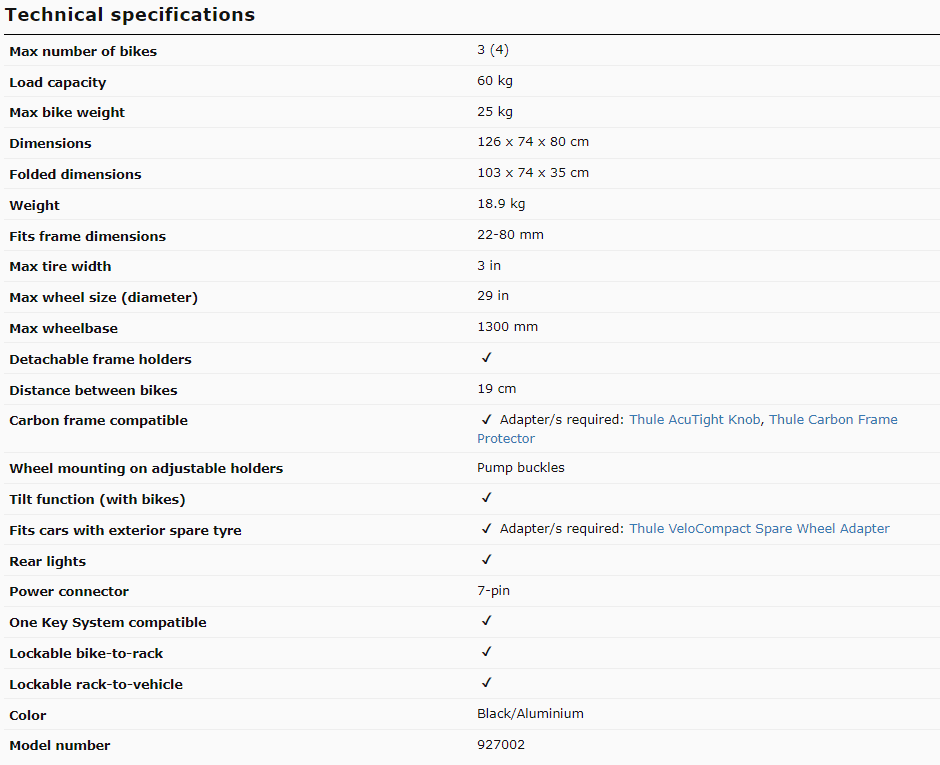Click the Folded dimensions label
The width and height of the screenshot is (940, 765).
pos(76,174)
